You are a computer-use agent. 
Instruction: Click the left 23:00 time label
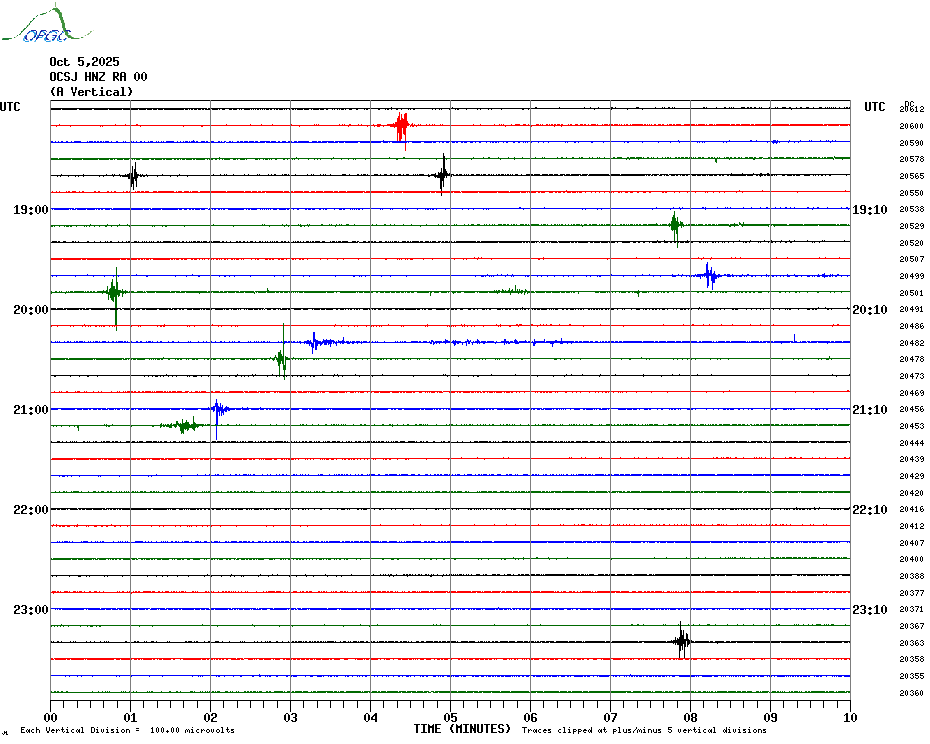point(30,610)
